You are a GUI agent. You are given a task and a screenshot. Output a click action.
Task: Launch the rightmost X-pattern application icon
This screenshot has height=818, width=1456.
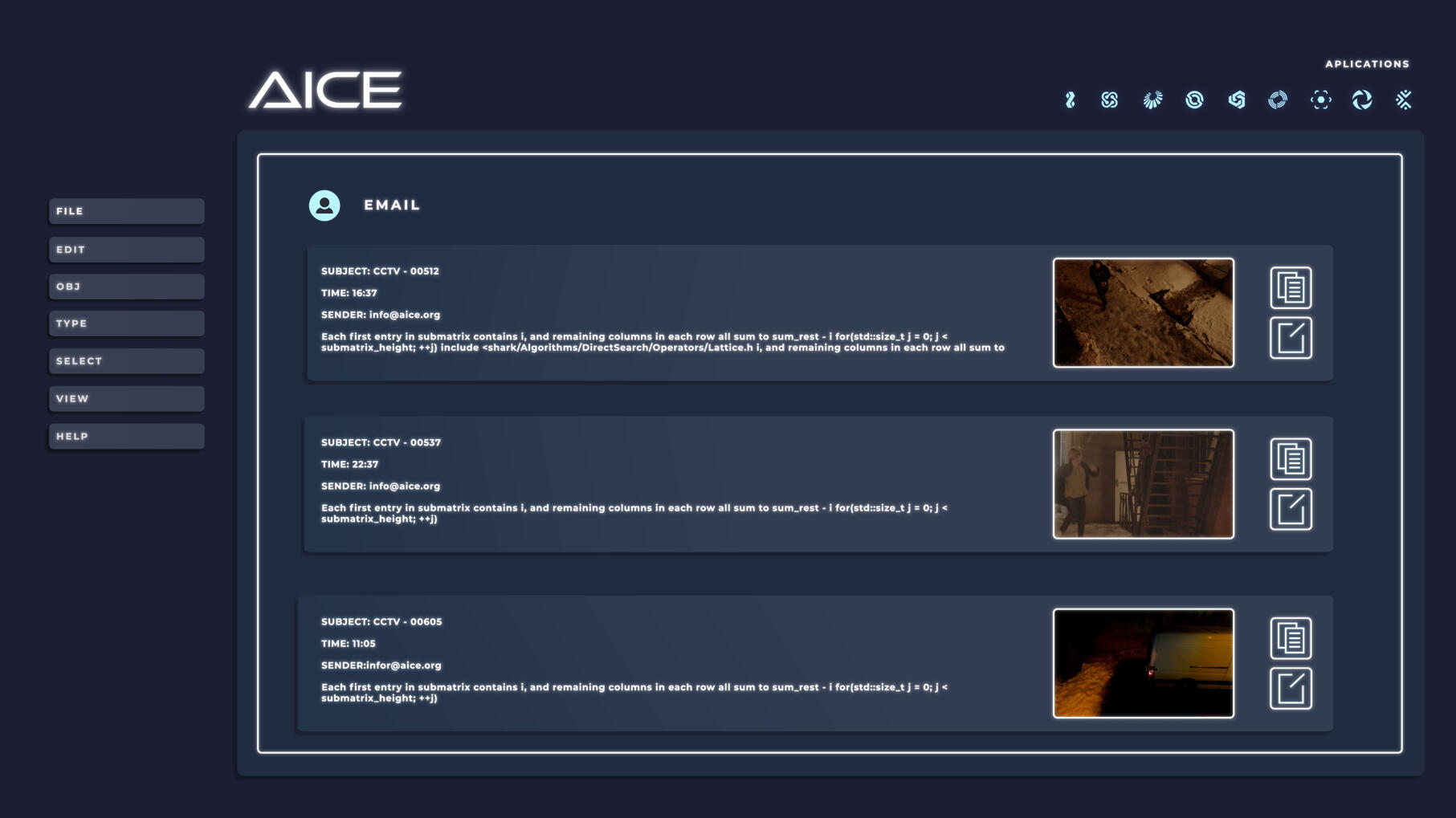click(x=1405, y=100)
